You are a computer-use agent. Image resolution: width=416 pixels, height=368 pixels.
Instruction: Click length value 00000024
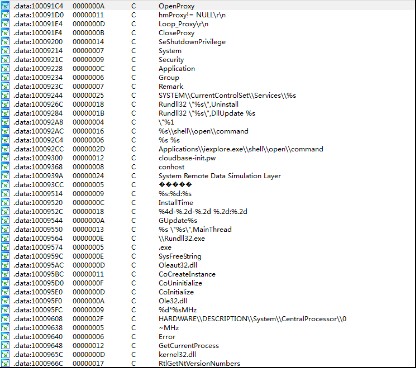pyautogui.click(x=88, y=176)
